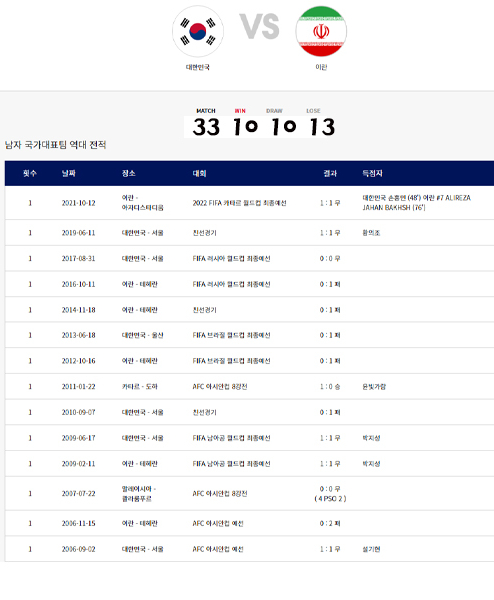Select the date 2007-07-22
The image size is (494, 600).
click(78, 494)
